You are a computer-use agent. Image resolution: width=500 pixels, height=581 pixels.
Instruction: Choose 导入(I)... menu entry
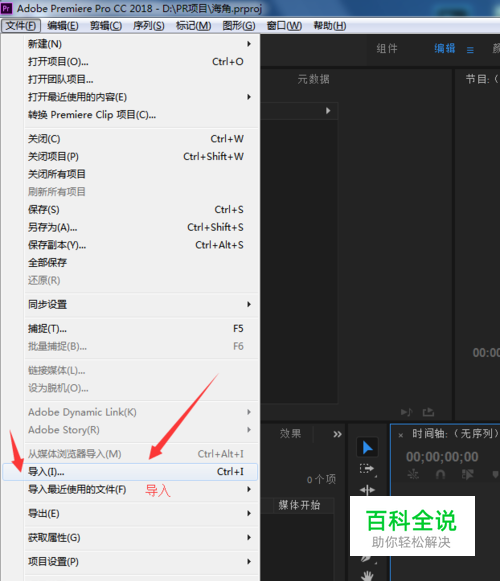pos(130,472)
